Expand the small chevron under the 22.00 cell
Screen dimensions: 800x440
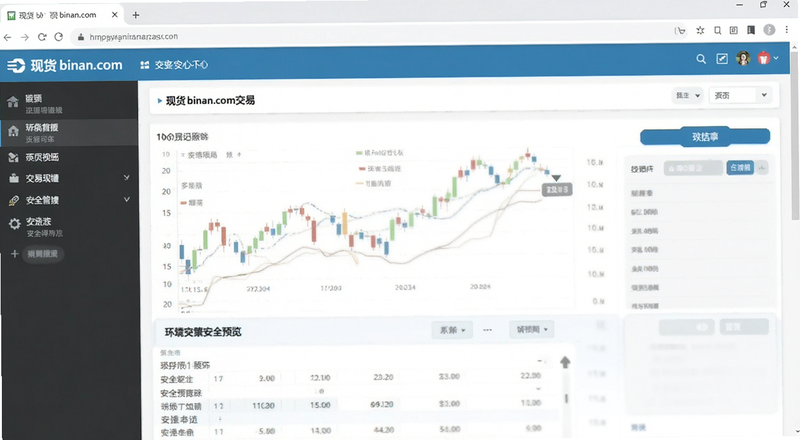[x=538, y=389]
